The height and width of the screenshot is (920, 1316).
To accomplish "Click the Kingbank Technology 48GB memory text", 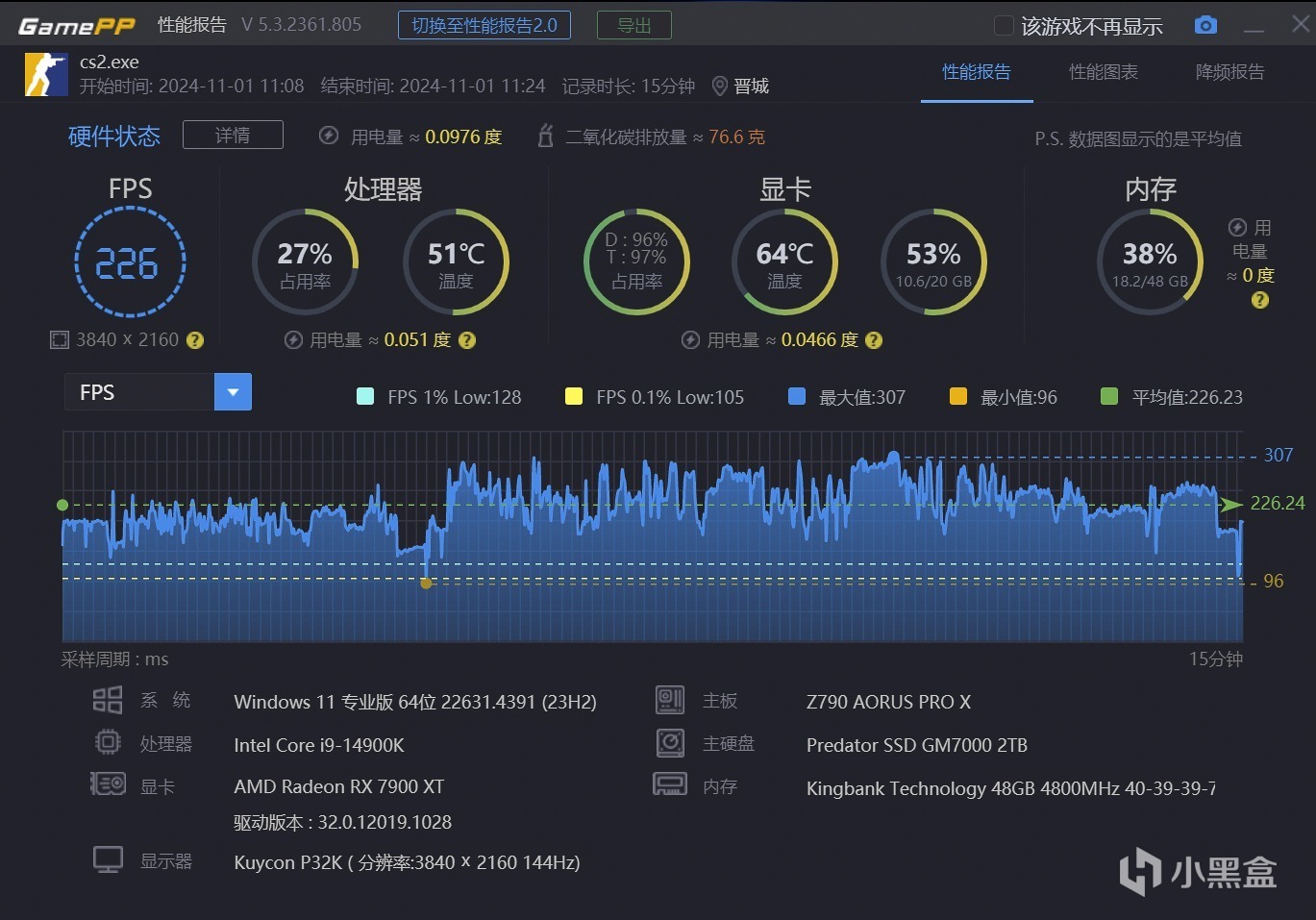I will point(1010,788).
